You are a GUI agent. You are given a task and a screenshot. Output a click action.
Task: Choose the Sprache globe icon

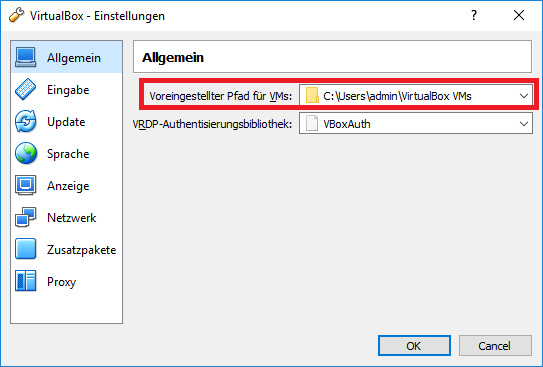(25, 153)
